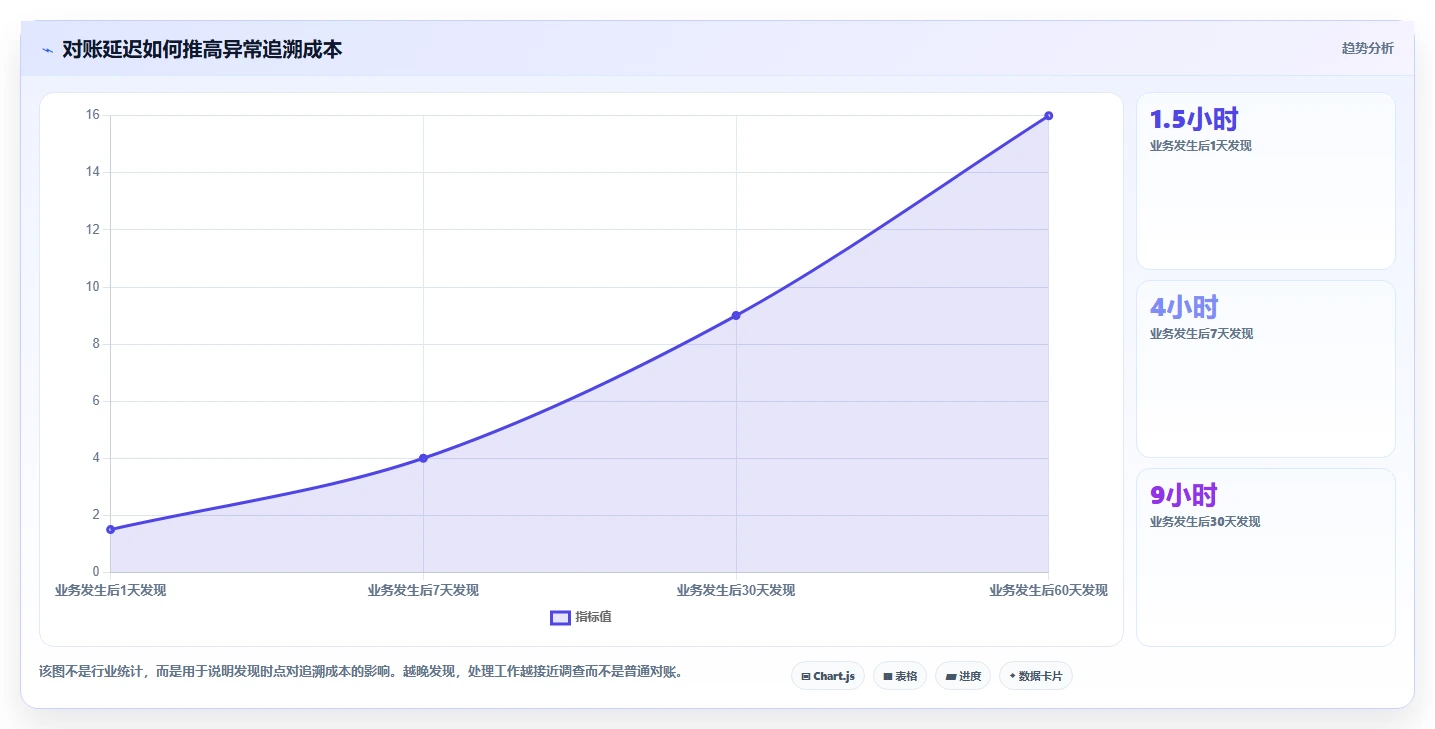Click the title 对账延迟如何推高异常追溯成本
Image resolution: width=1435 pixels, height=729 pixels.
point(202,49)
